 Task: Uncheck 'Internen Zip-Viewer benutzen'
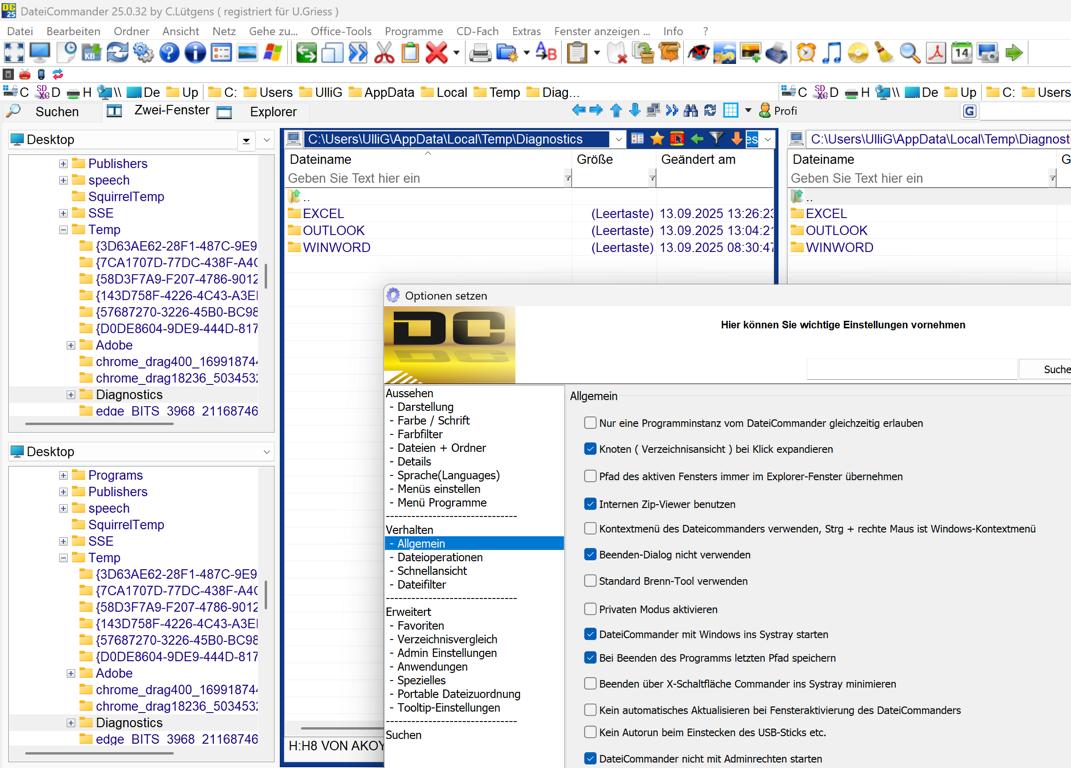[x=590, y=504]
